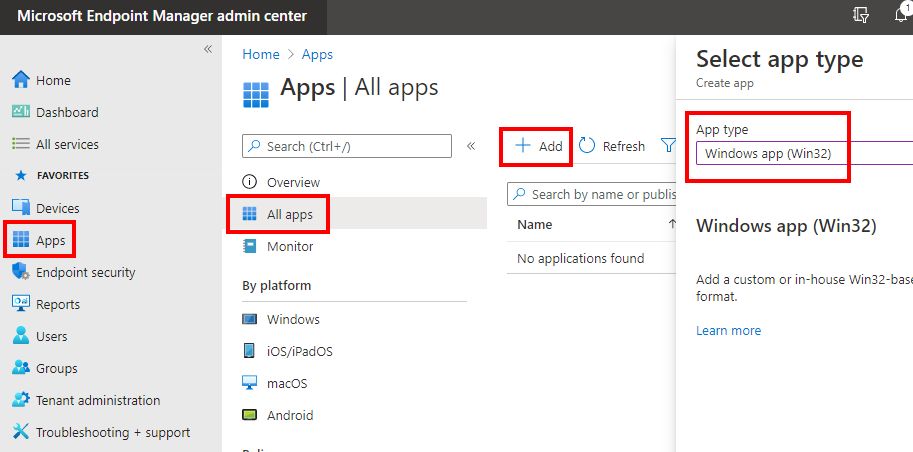Screen dimensions: 913x452
Task: Open the Endpoint security shield icon
Action: 20,272
